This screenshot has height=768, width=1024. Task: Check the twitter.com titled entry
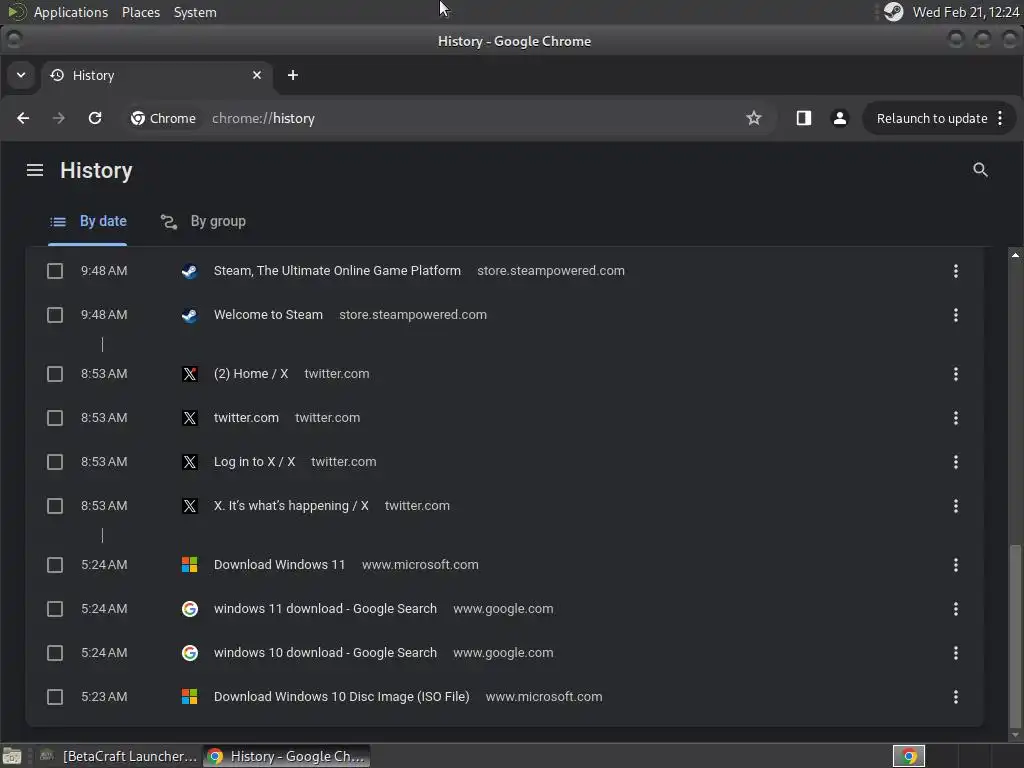tap(55, 418)
